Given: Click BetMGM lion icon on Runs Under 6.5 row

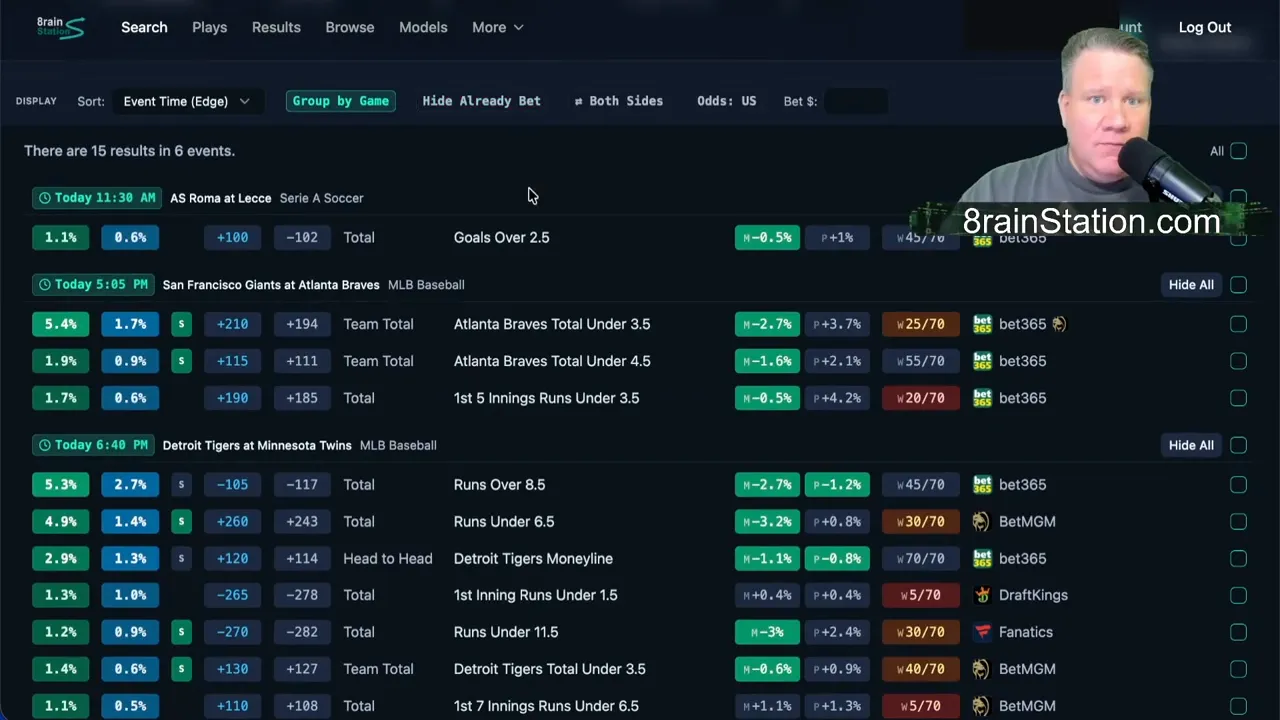Looking at the screenshot, I should tap(981, 522).
